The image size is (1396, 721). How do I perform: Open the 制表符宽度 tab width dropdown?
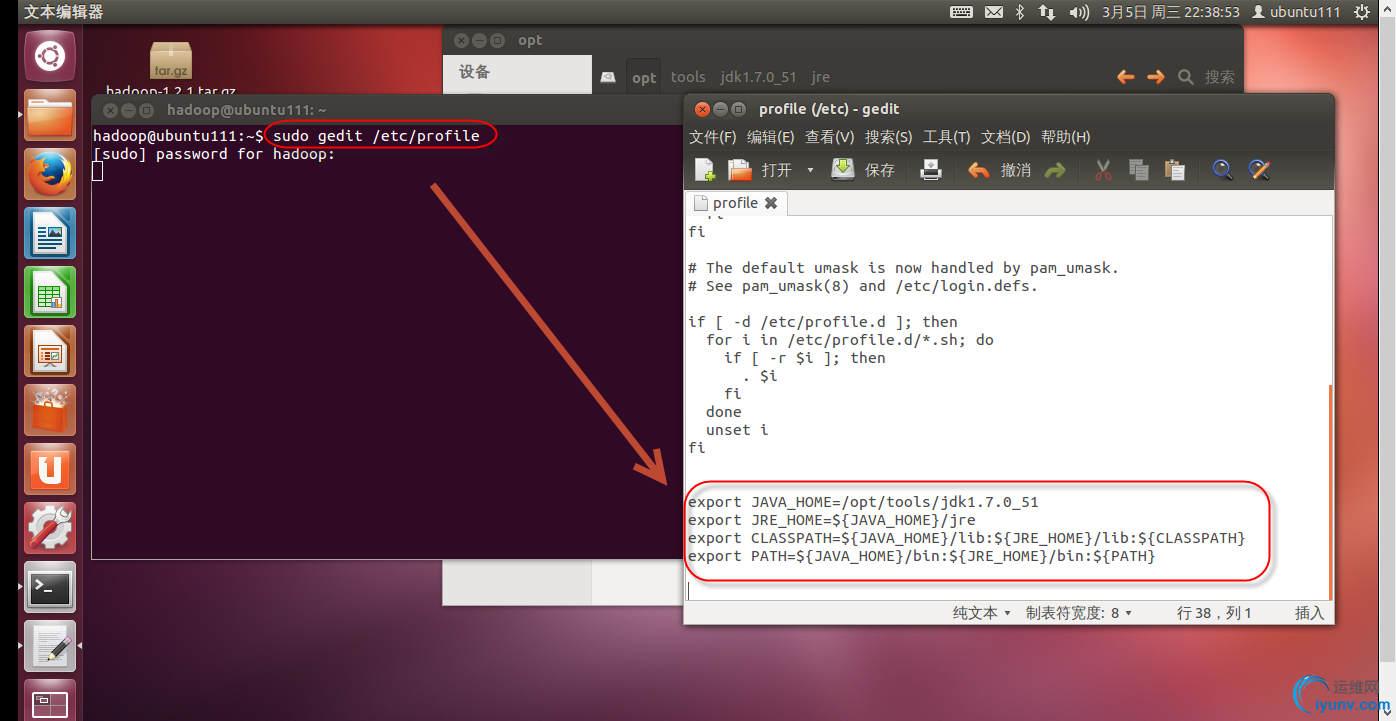point(1079,613)
